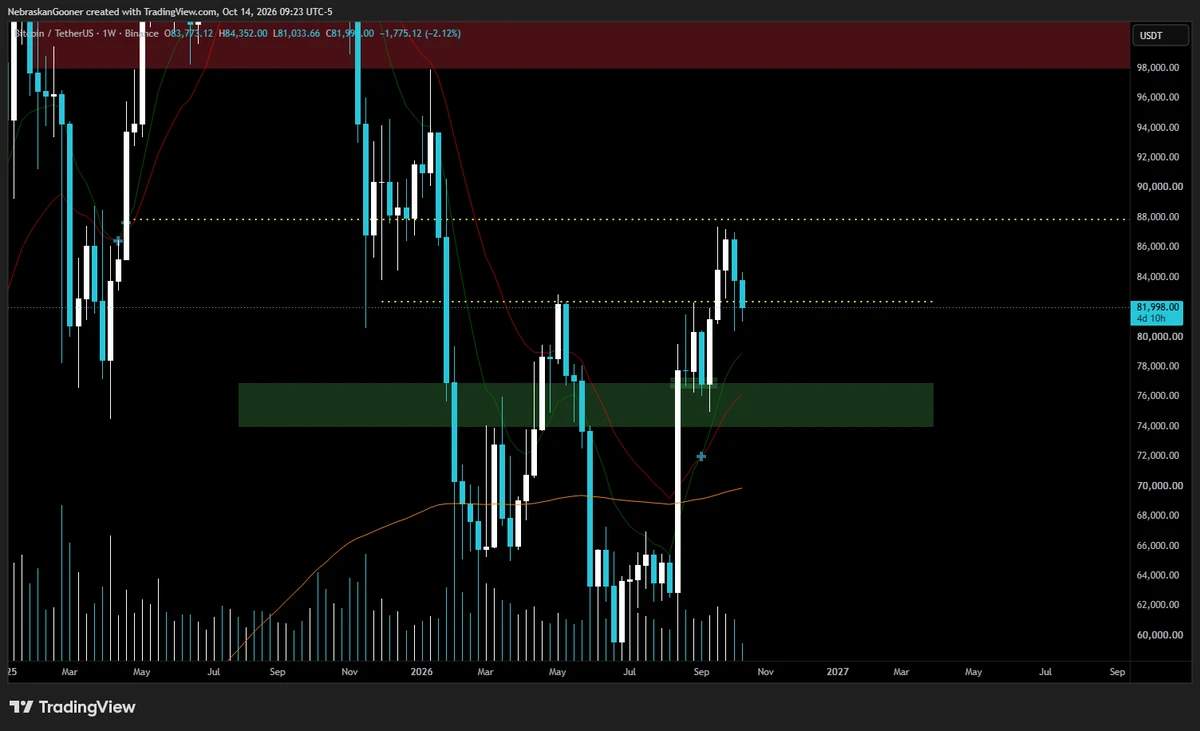
Task: Click the 66,000.00 price axis label
Action: tap(1158, 545)
